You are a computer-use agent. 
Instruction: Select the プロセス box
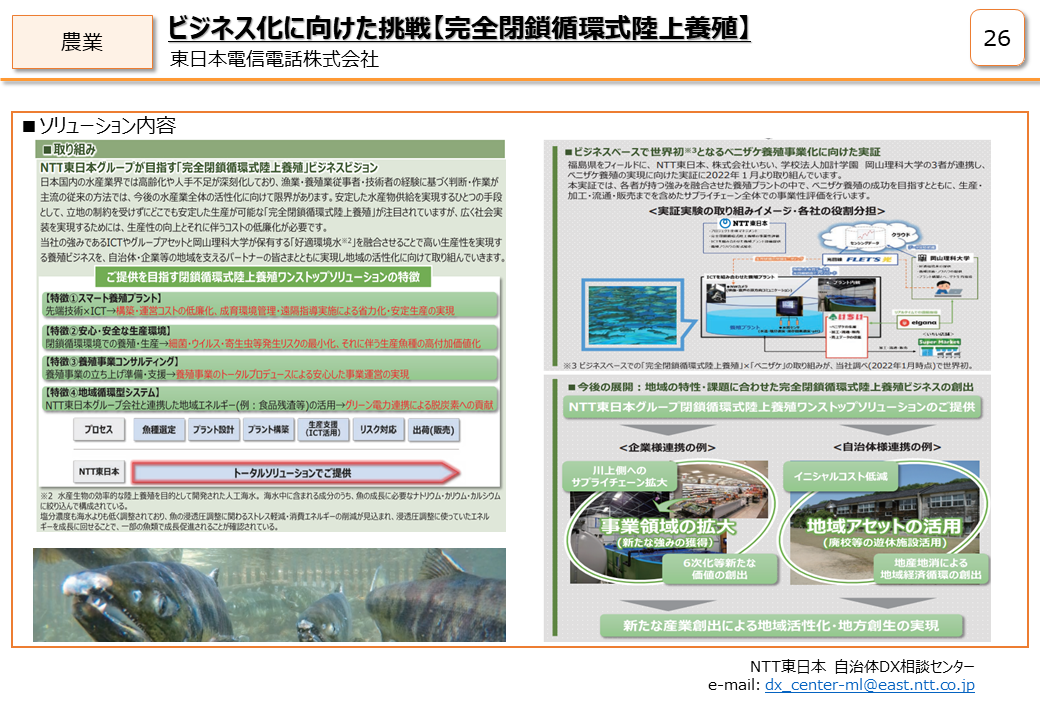98,430
